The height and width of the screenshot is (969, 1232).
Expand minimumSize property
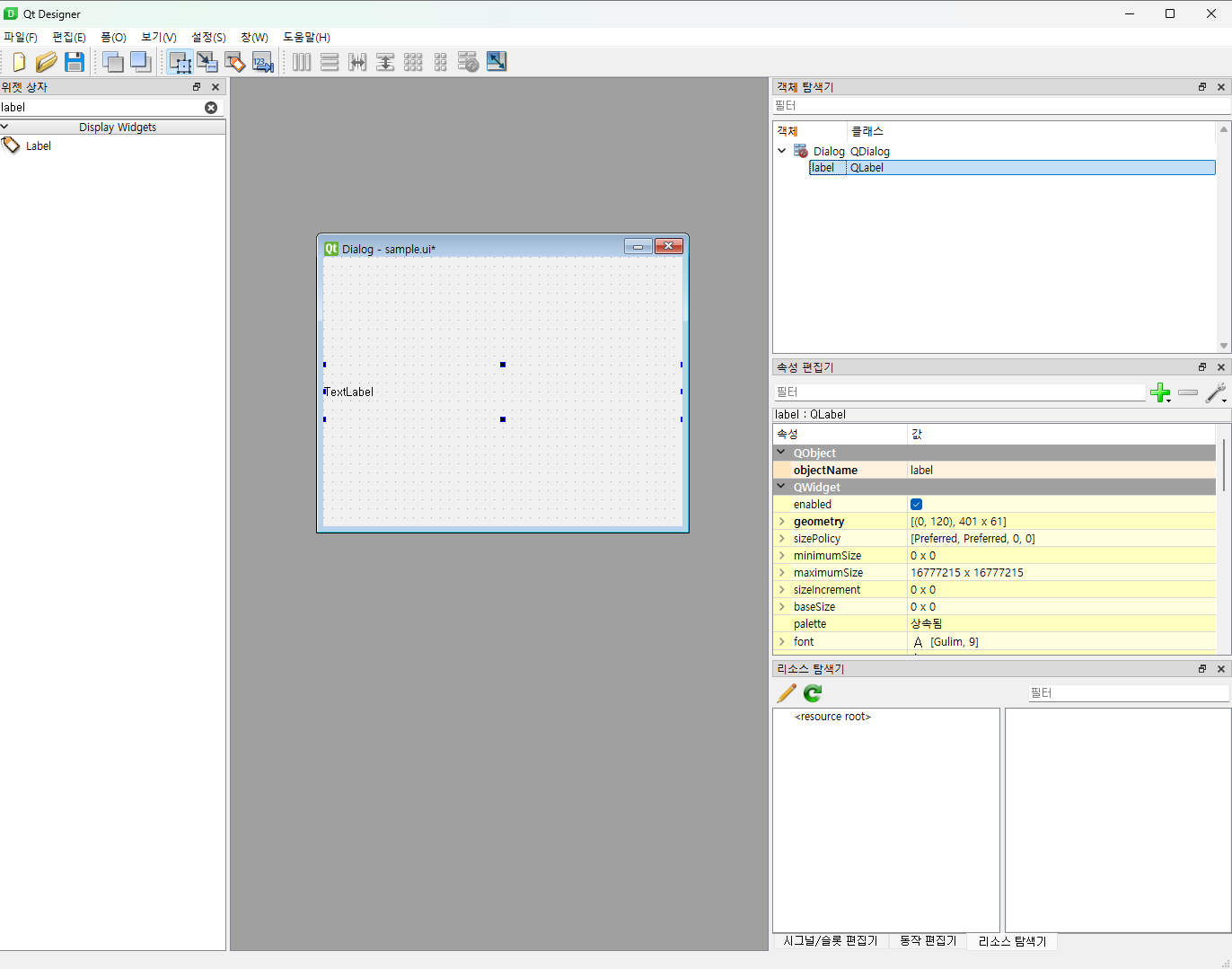pos(782,556)
